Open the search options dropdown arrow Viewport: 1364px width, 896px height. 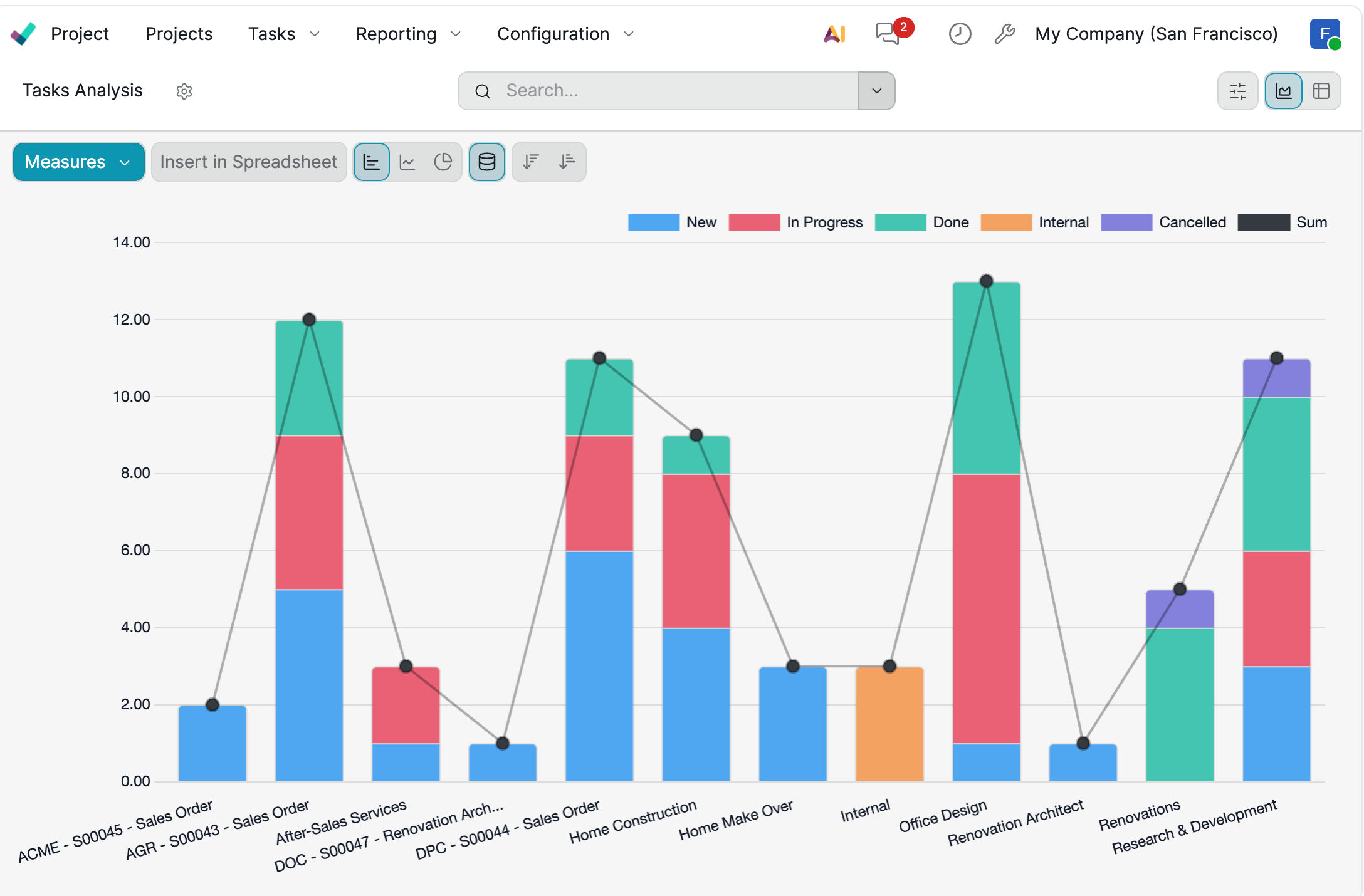click(x=876, y=91)
